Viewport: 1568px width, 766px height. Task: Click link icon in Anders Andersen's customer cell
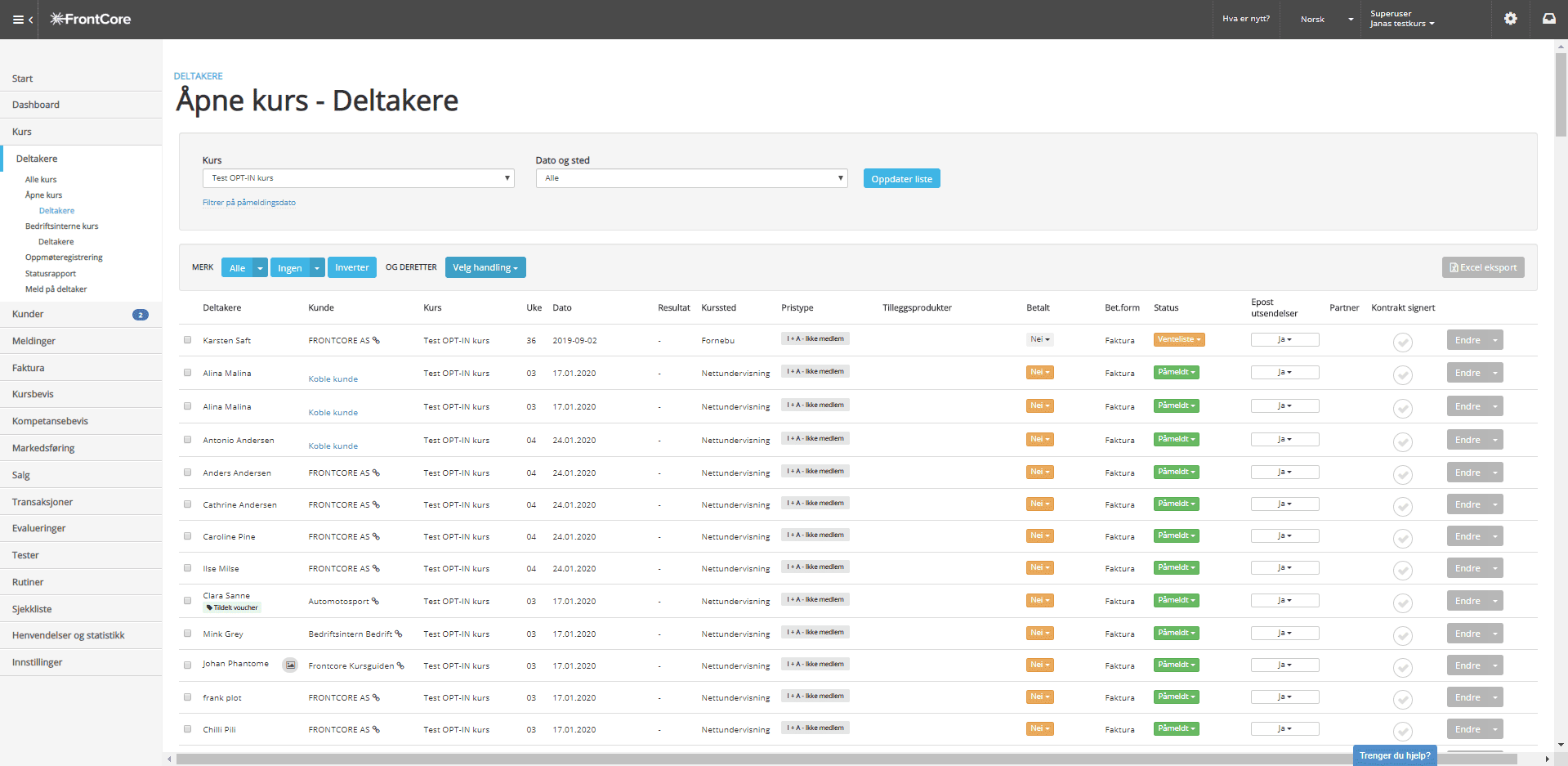click(376, 473)
